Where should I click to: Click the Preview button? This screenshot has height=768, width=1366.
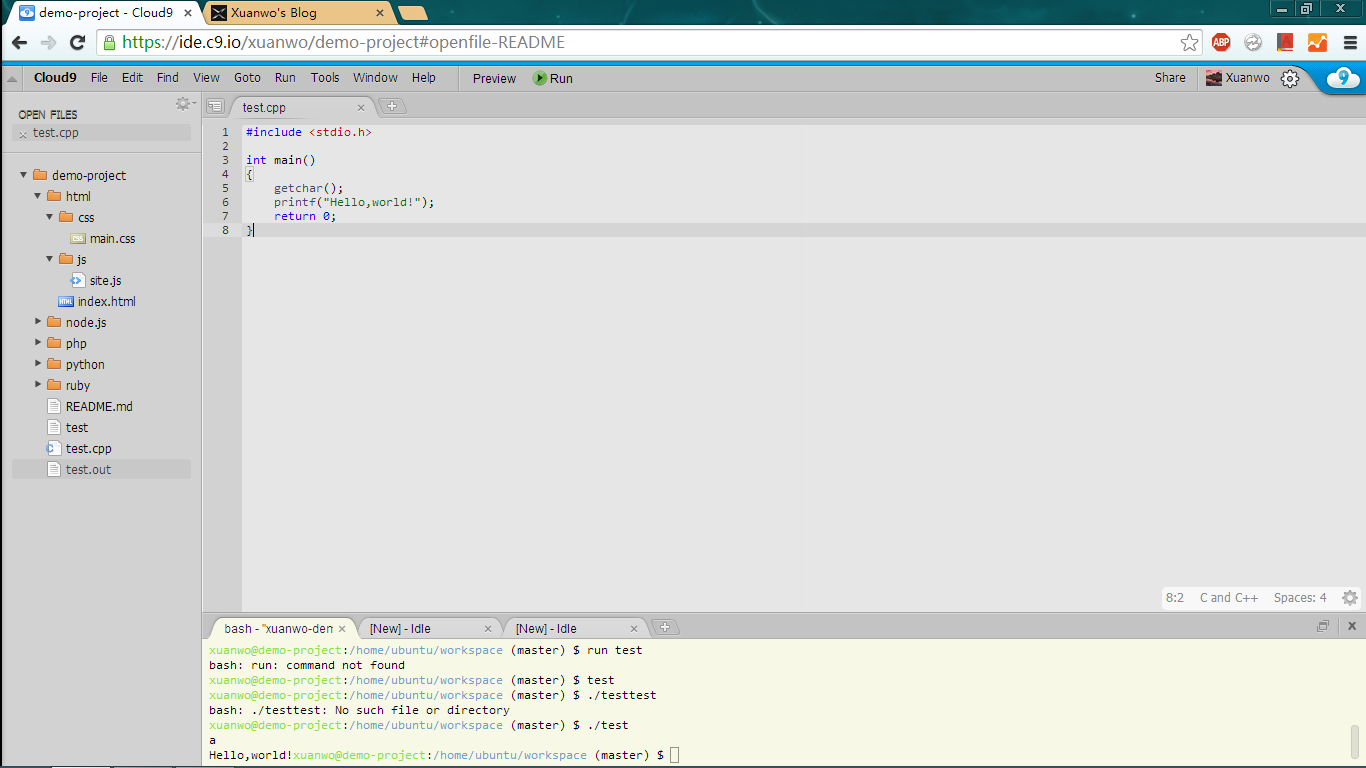494,78
